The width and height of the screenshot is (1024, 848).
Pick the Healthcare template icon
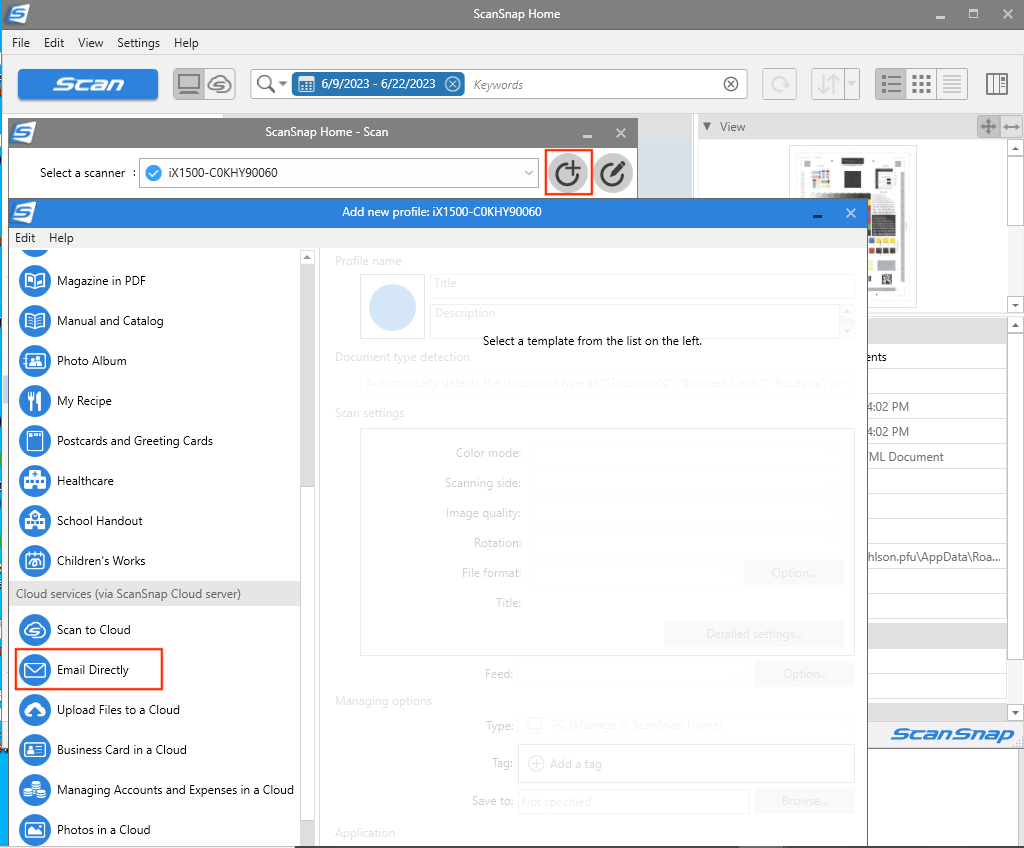pyautogui.click(x=34, y=481)
